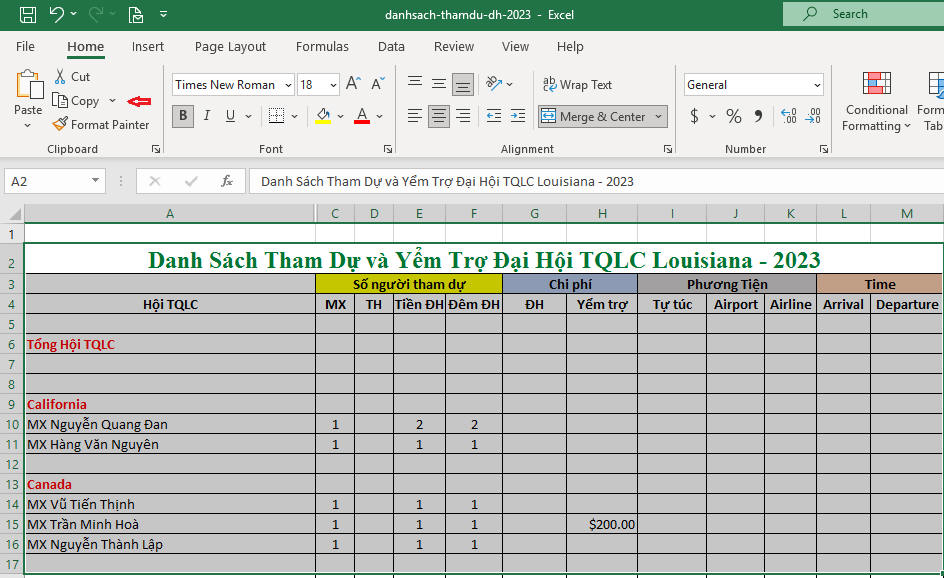Toggle Bold formatting

pos(182,116)
